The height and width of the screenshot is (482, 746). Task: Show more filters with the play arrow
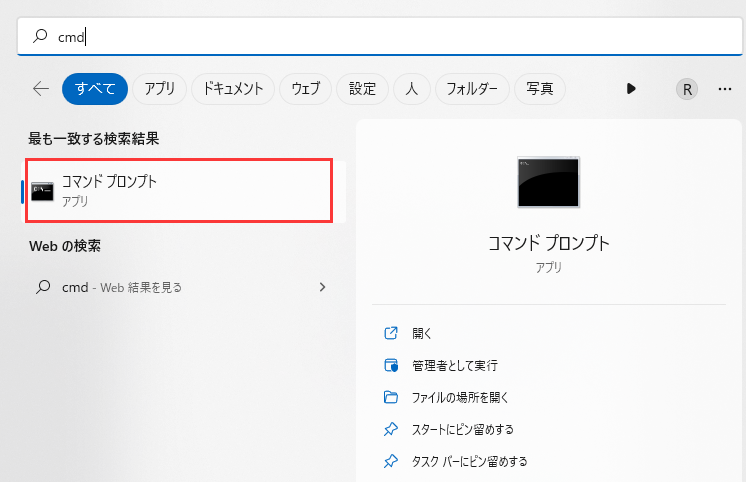[631, 89]
